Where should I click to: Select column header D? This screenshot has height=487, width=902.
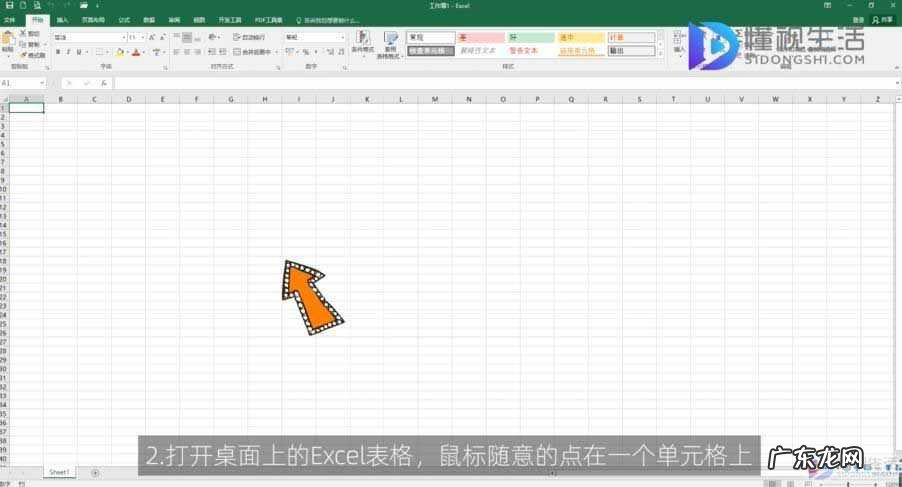click(128, 99)
